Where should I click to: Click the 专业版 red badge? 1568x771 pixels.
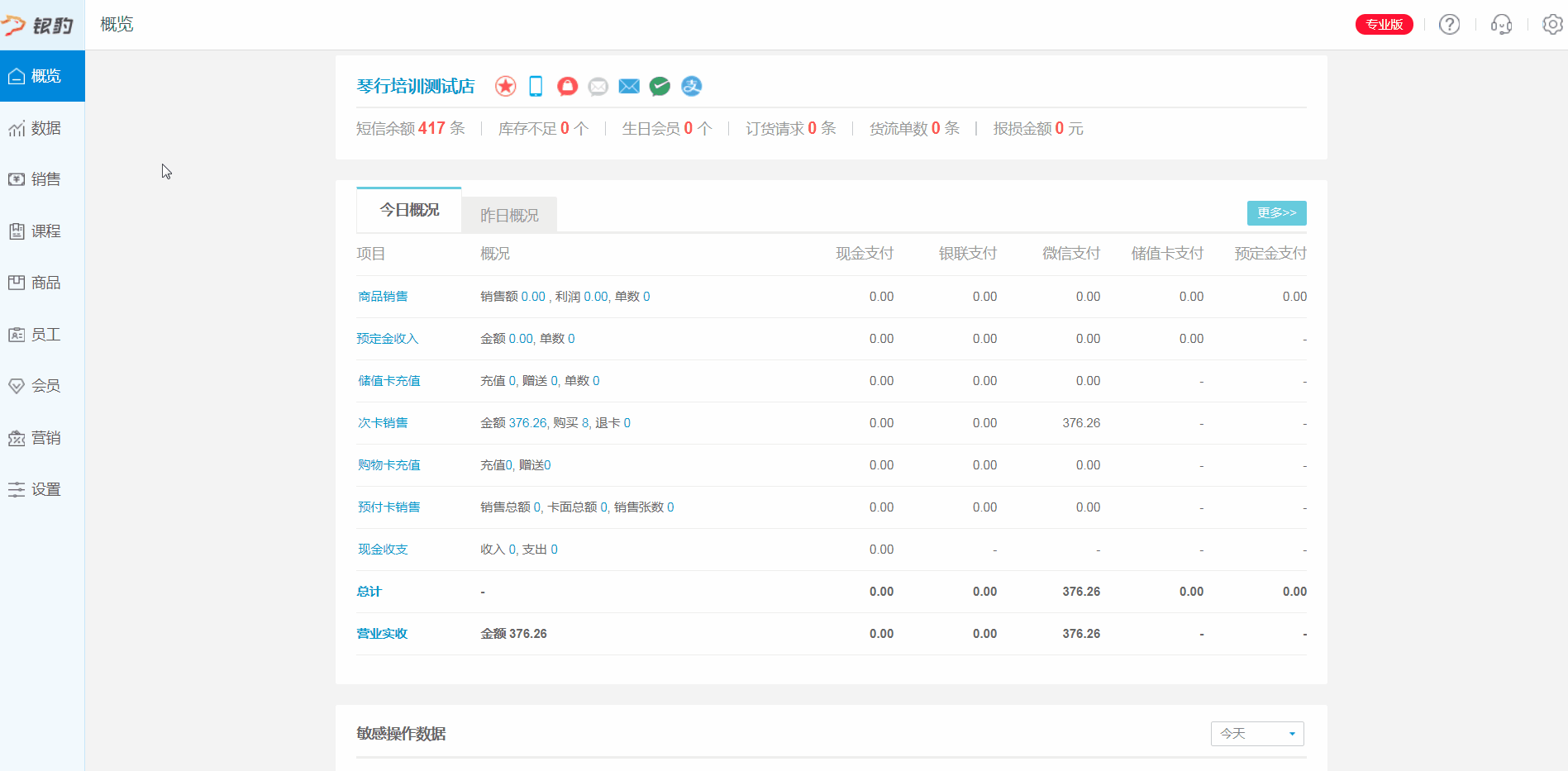point(1384,25)
